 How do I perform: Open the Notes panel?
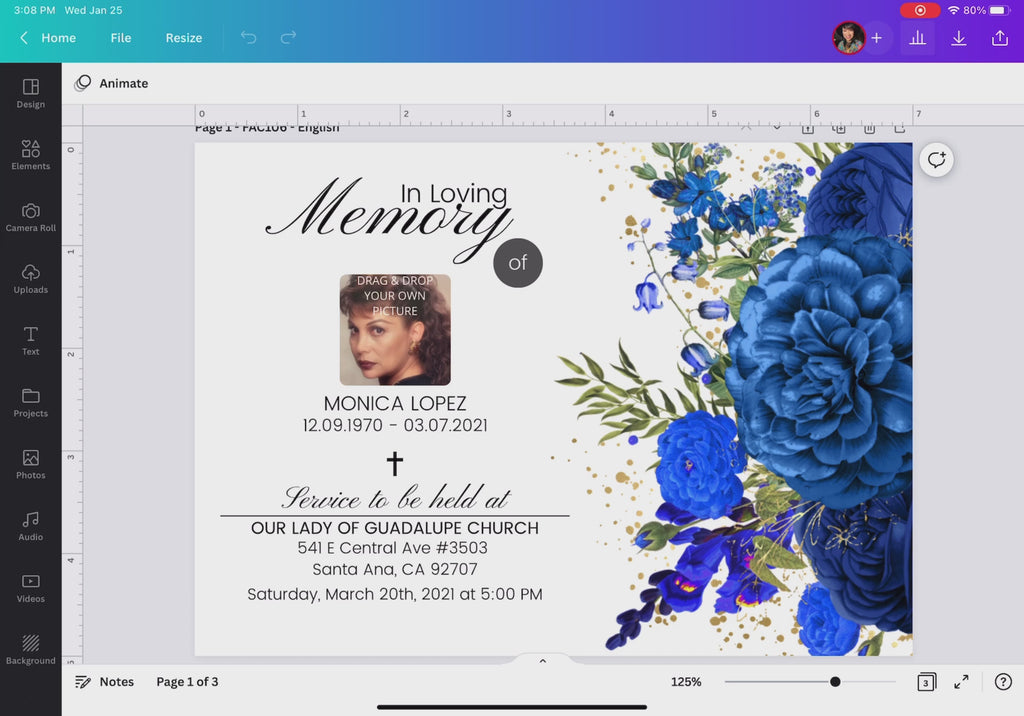[104, 682]
